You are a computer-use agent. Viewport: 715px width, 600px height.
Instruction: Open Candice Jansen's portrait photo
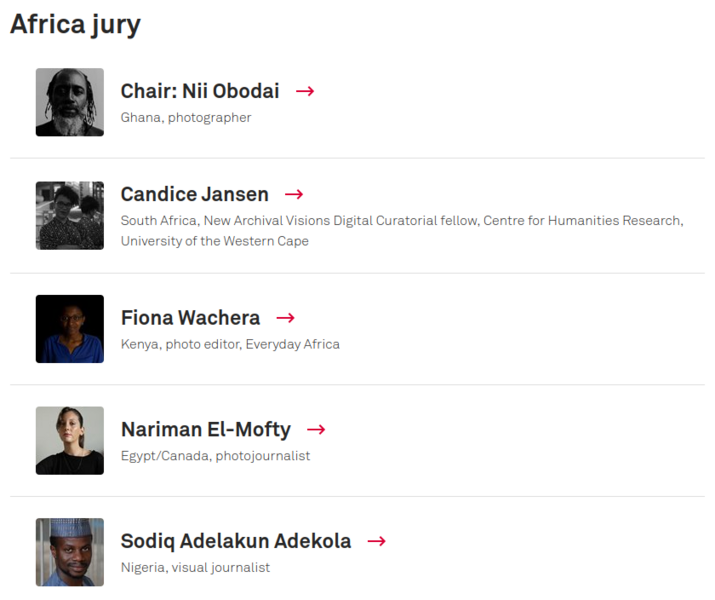pyautogui.click(x=70, y=216)
